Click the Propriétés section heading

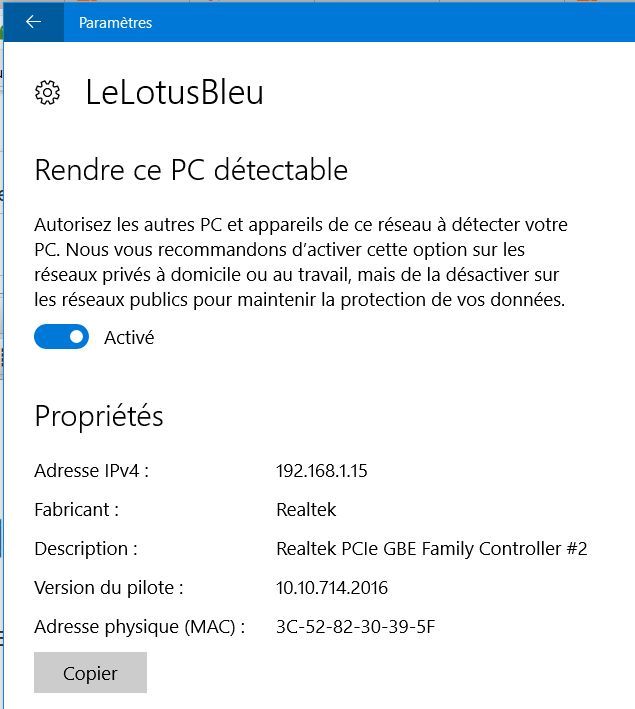(x=99, y=416)
